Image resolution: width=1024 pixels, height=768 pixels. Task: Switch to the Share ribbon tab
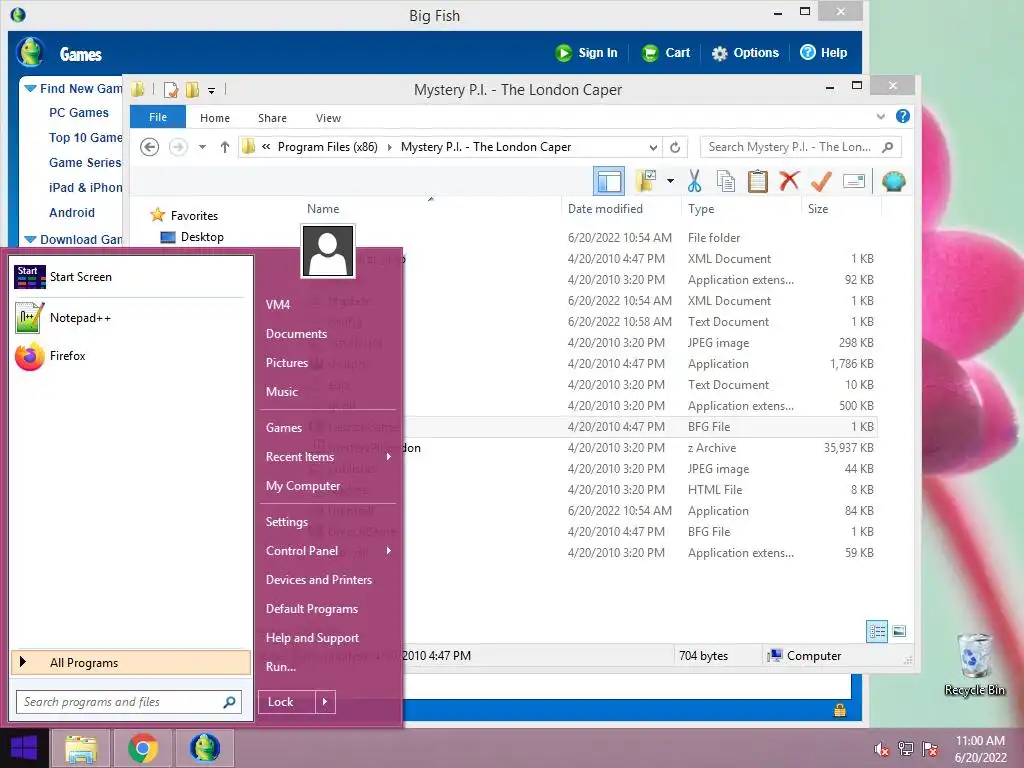pyautogui.click(x=272, y=118)
